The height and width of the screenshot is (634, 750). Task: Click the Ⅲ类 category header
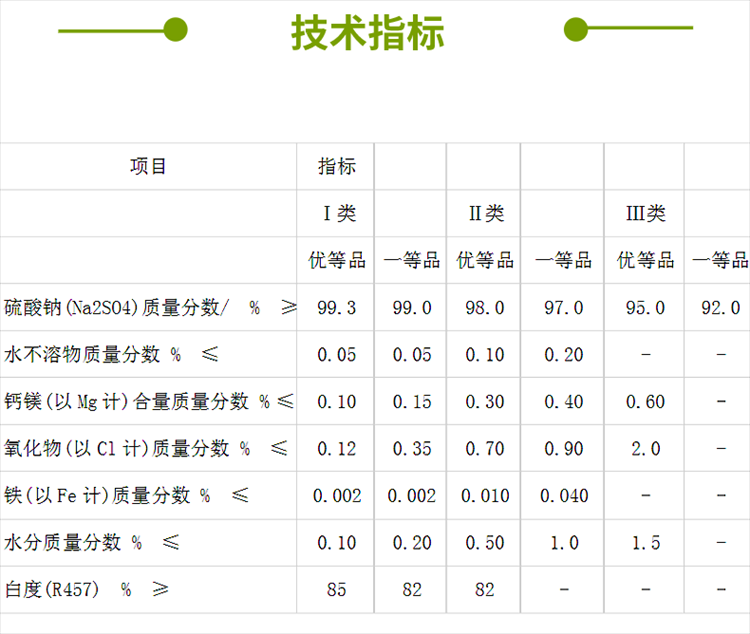coord(645,213)
